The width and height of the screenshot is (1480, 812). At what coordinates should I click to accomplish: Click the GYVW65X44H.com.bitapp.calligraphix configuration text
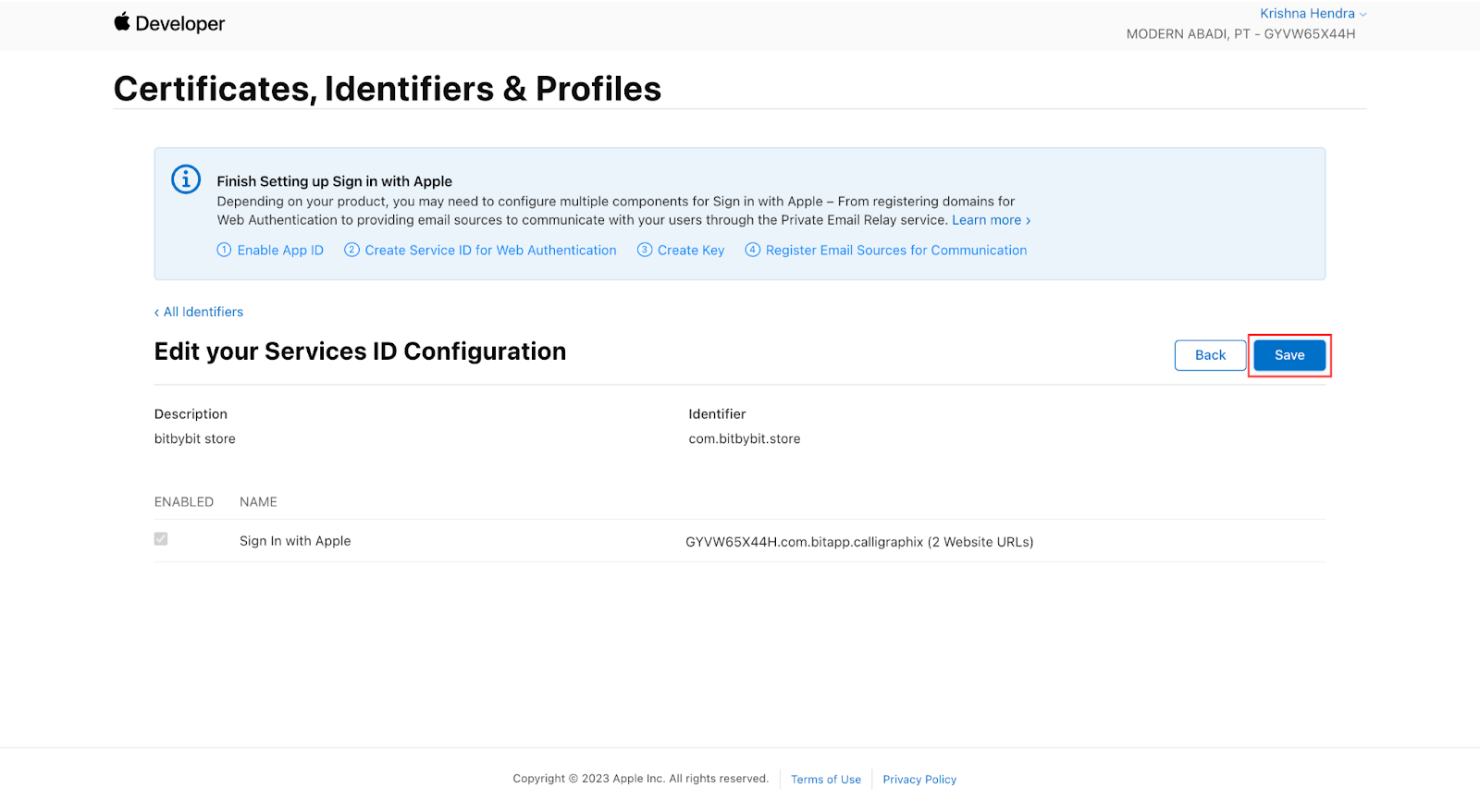tap(859, 542)
